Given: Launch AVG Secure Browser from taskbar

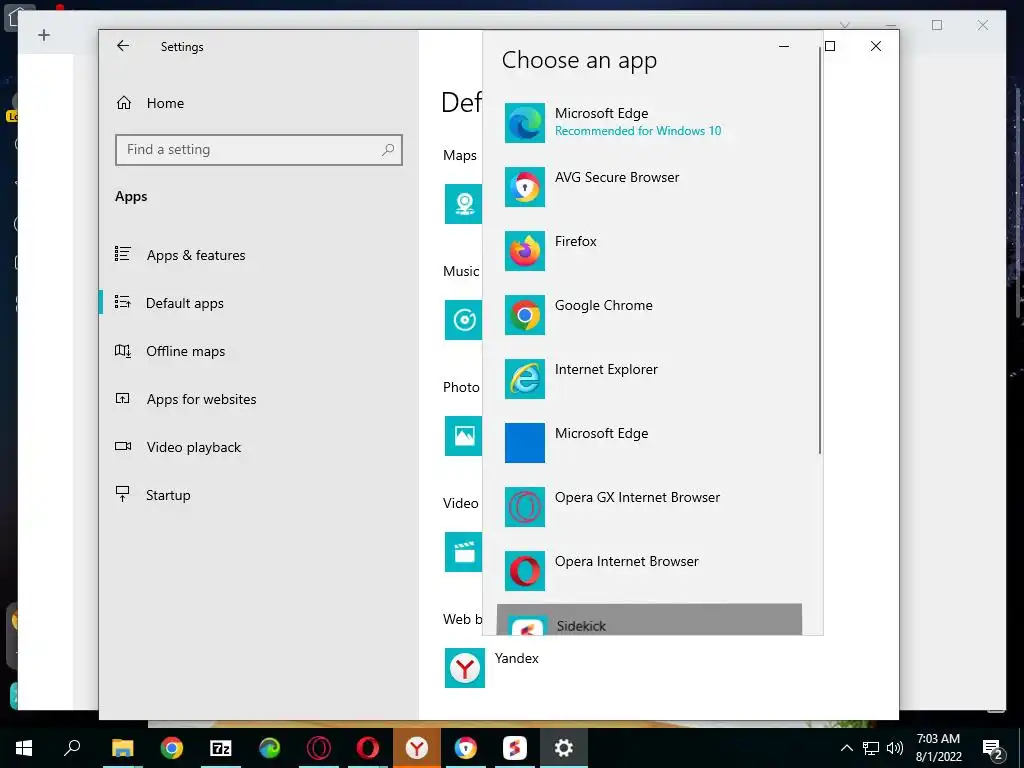Looking at the screenshot, I should pyautogui.click(x=466, y=748).
